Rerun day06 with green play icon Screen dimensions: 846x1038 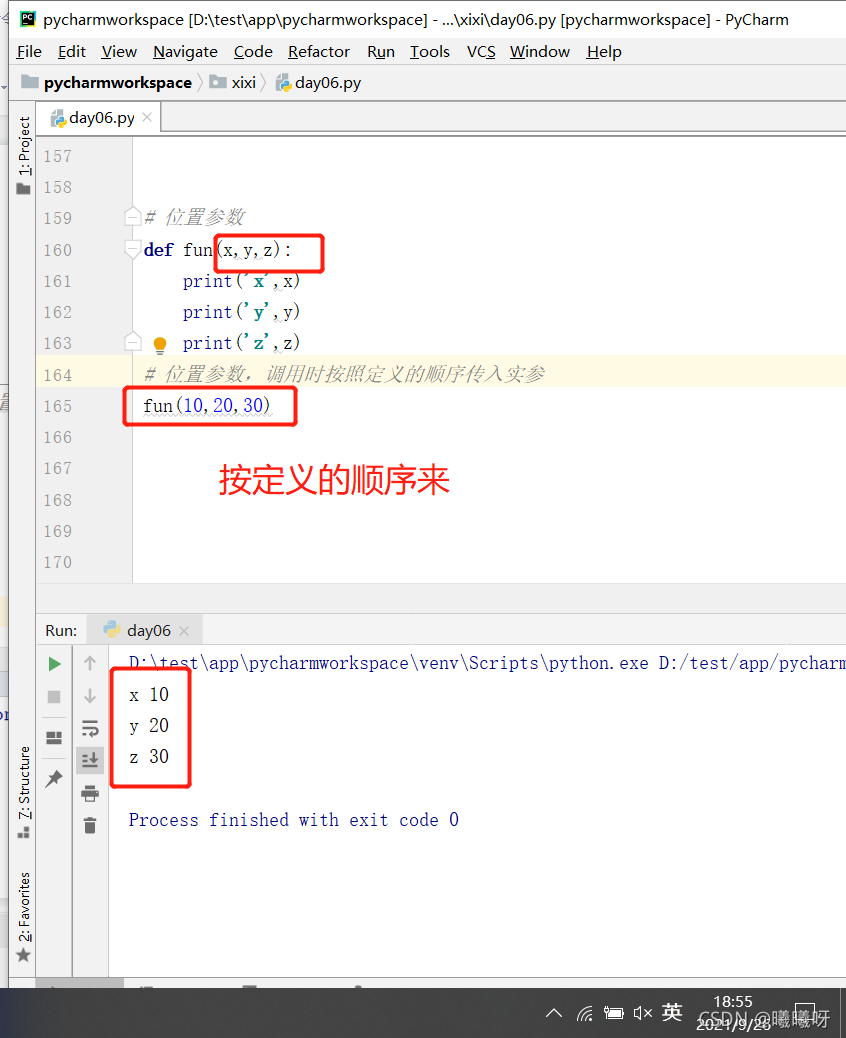(55, 664)
